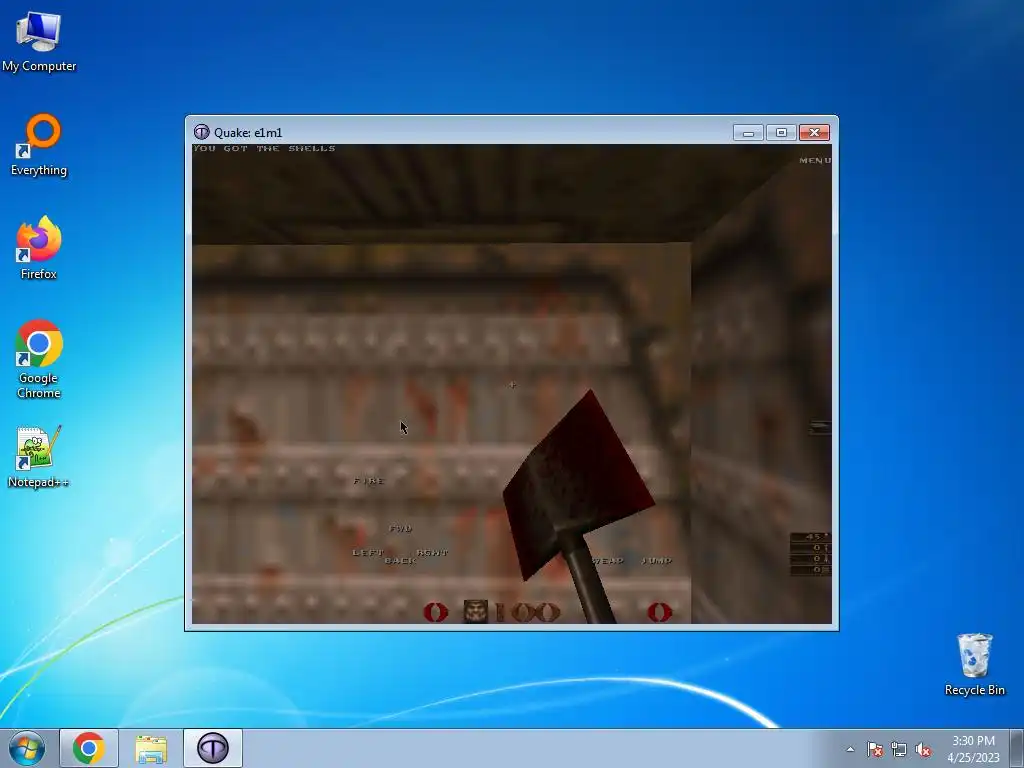Tap the WEAP switch control
Image resolution: width=1024 pixels, height=768 pixels.
(x=608, y=560)
